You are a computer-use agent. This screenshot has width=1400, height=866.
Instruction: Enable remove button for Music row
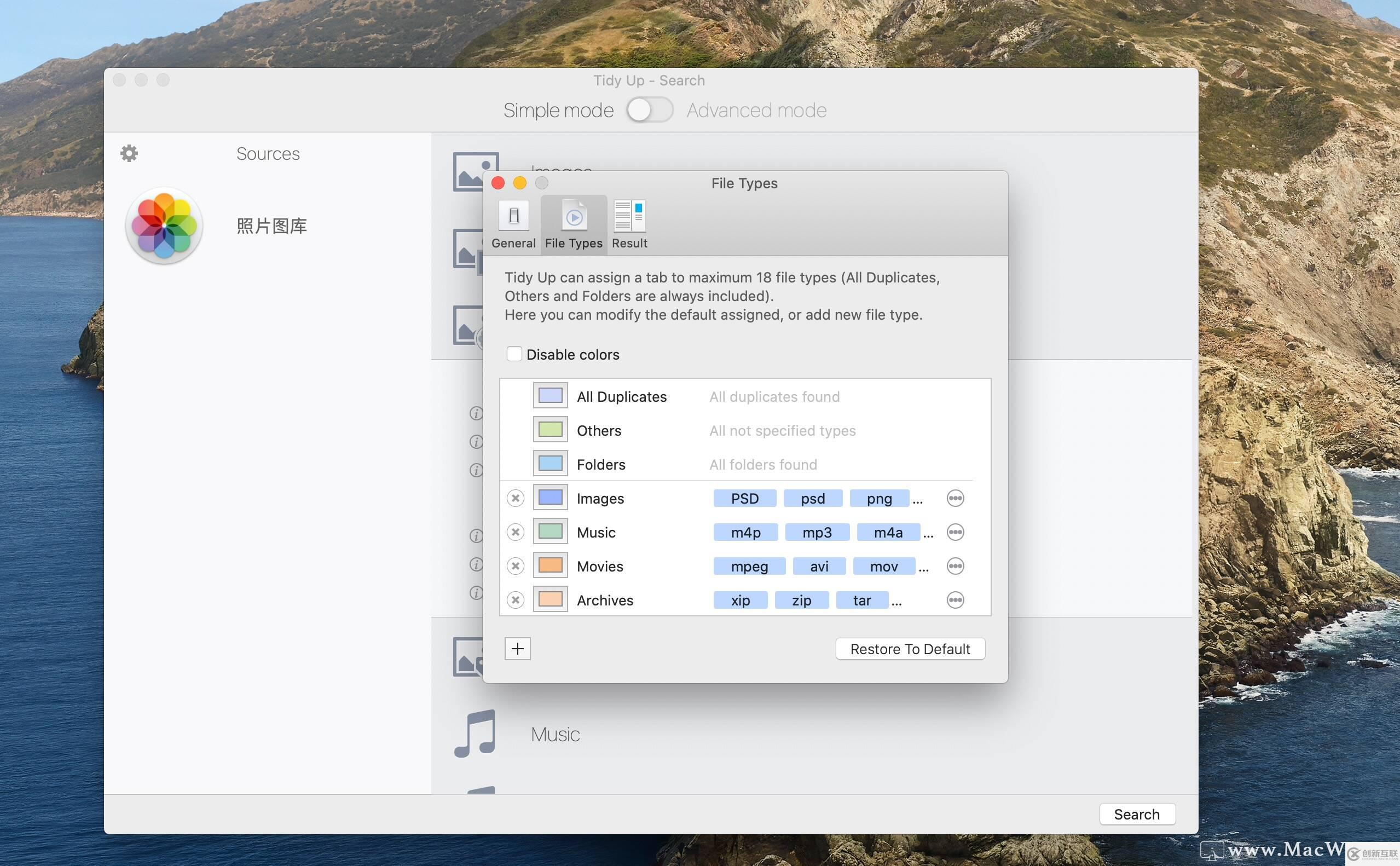515,531
